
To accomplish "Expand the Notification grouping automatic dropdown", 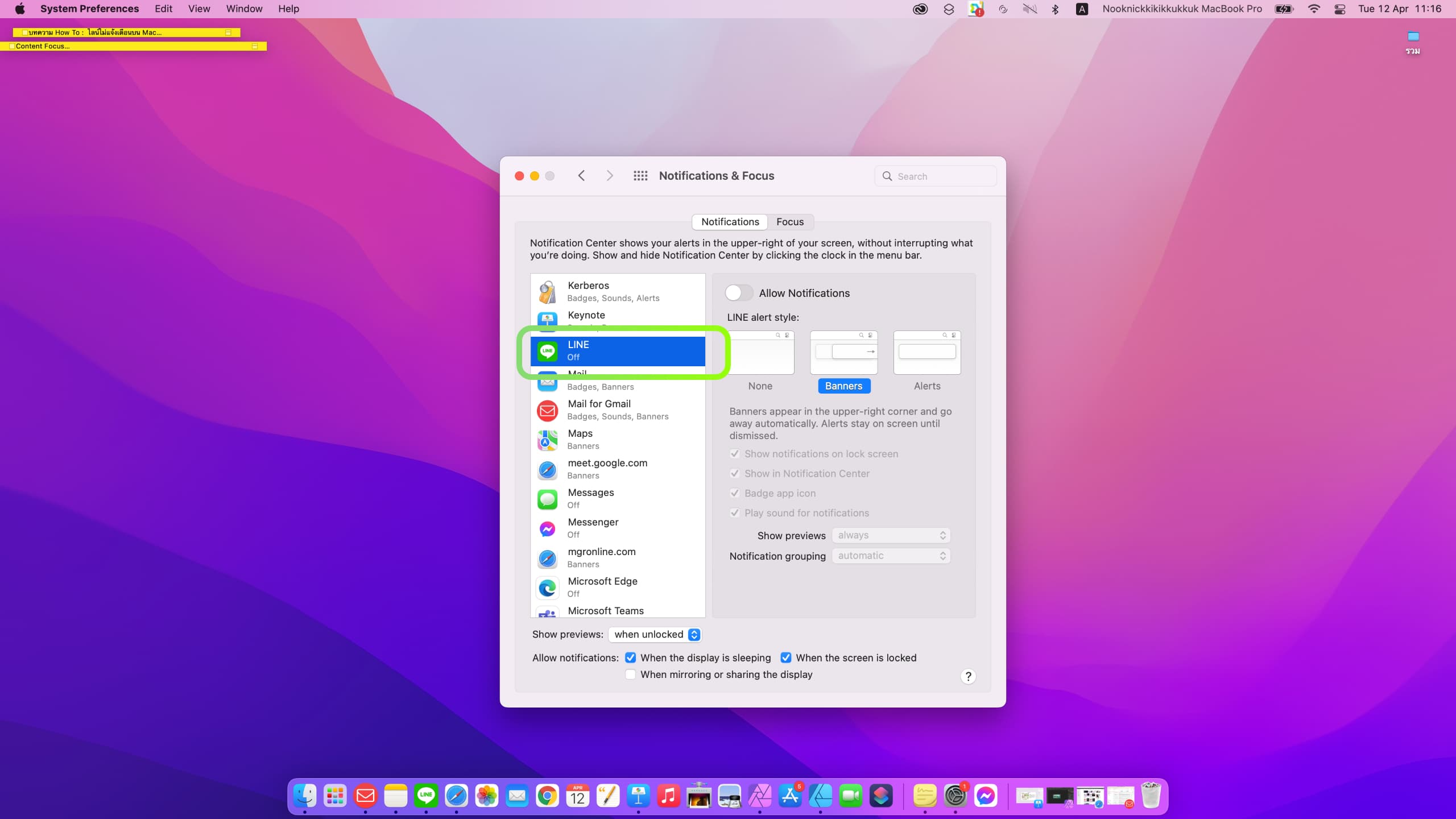I will (891, 556).
